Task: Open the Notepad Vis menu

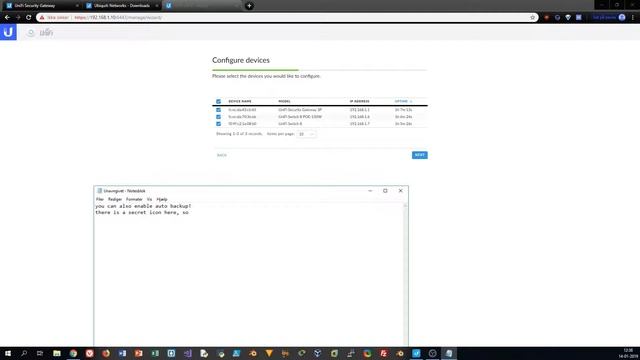Action: coord(149,199)
